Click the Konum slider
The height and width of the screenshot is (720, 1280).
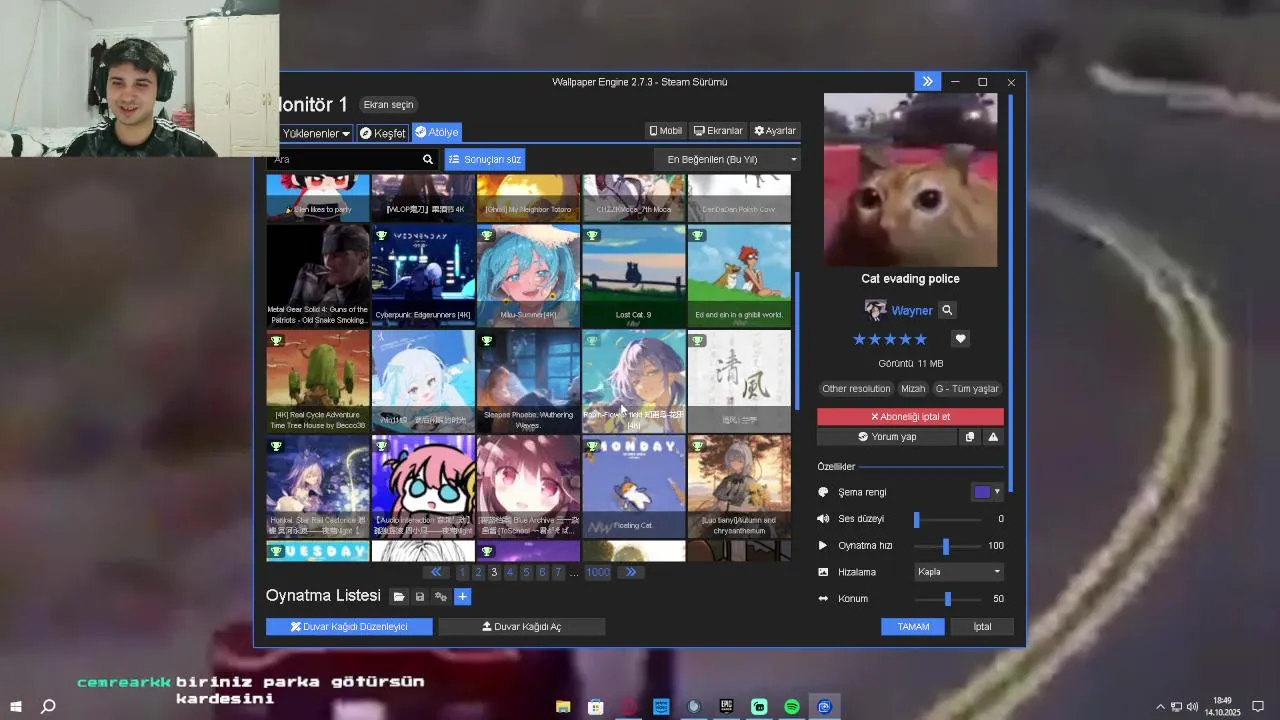[x=947, y=599]
